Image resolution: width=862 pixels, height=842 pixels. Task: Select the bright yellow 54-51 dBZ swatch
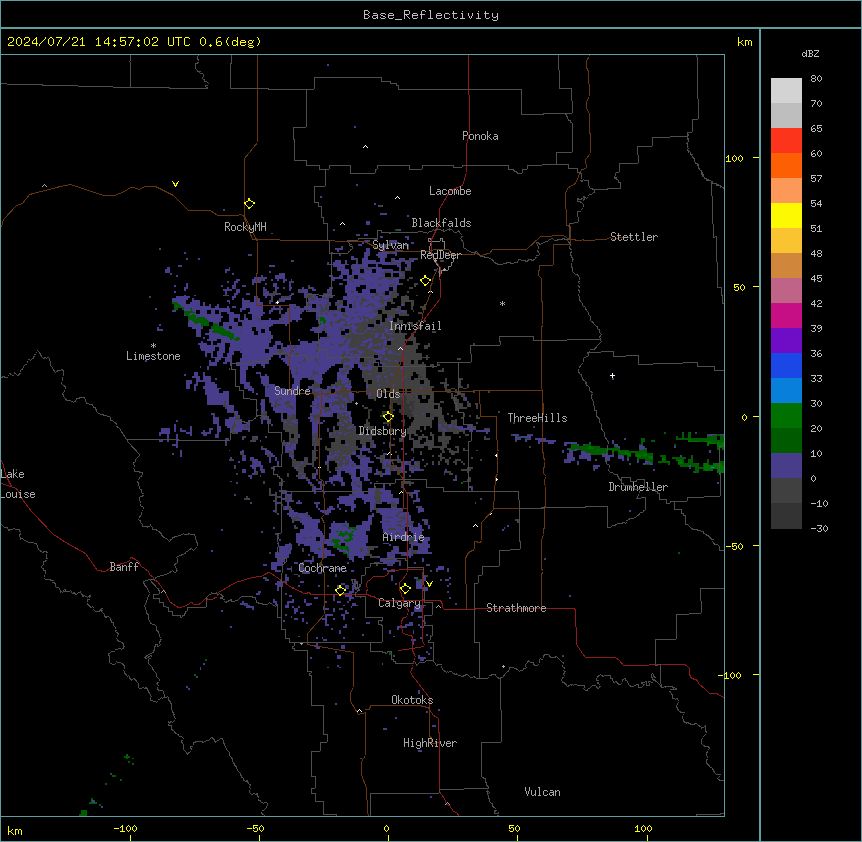tap(786, 215)
